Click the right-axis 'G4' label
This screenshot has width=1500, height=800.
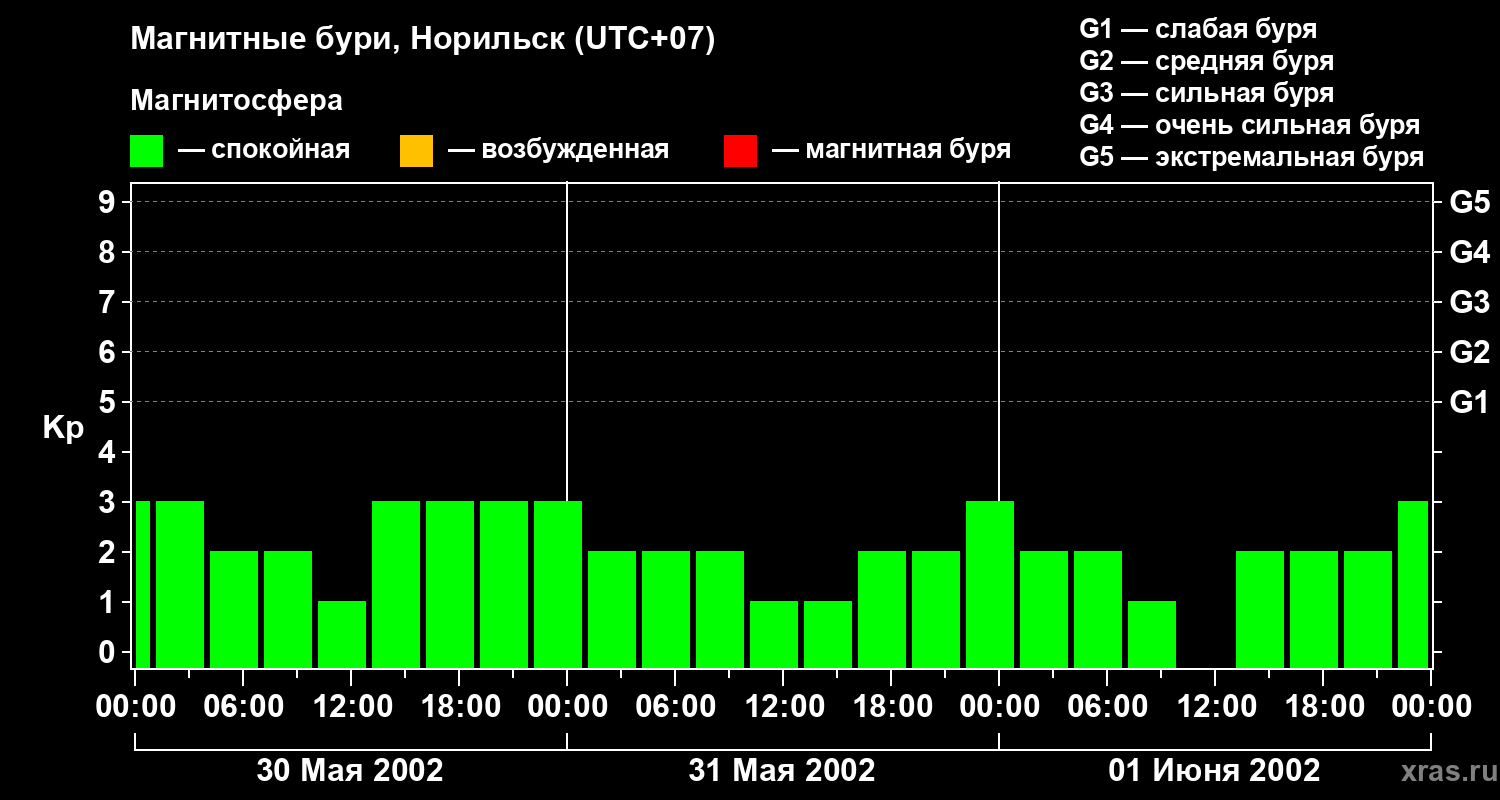(1470, 252)
